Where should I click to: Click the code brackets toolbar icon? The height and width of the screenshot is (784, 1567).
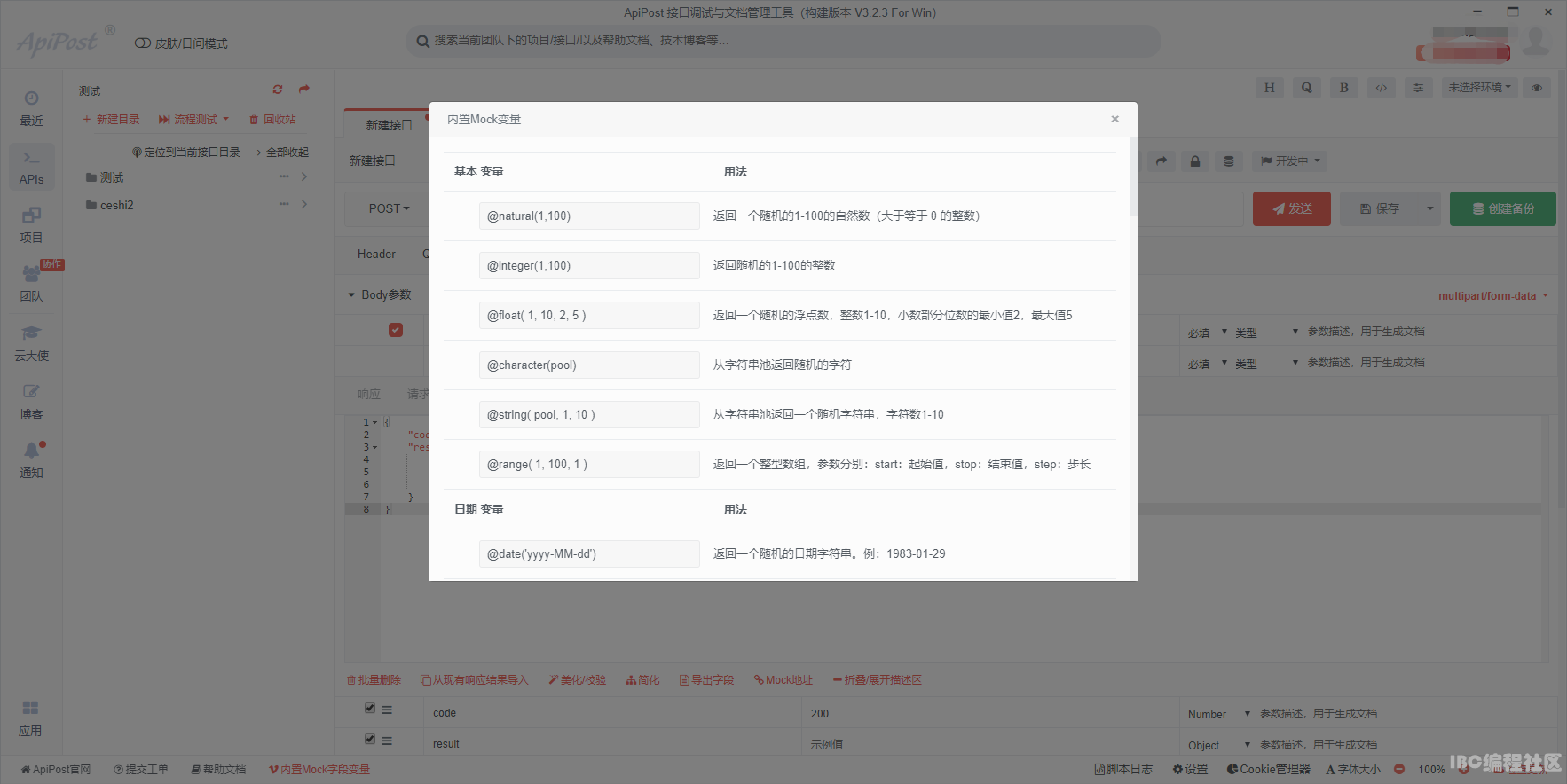(x=1381, y=88)
